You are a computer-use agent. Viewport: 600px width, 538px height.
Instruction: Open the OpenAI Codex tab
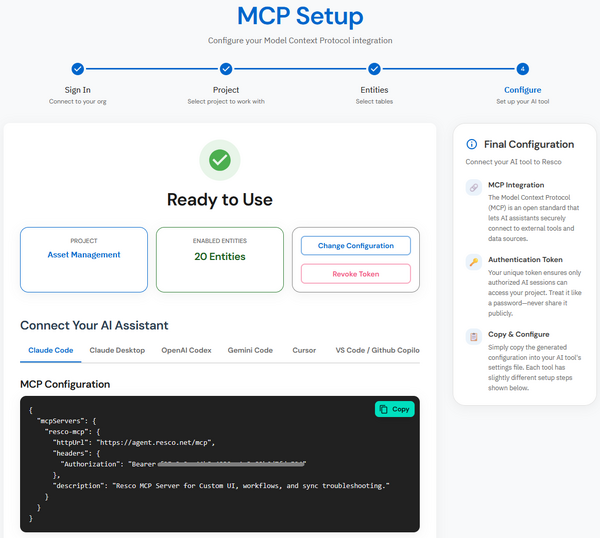click(187, 350)
